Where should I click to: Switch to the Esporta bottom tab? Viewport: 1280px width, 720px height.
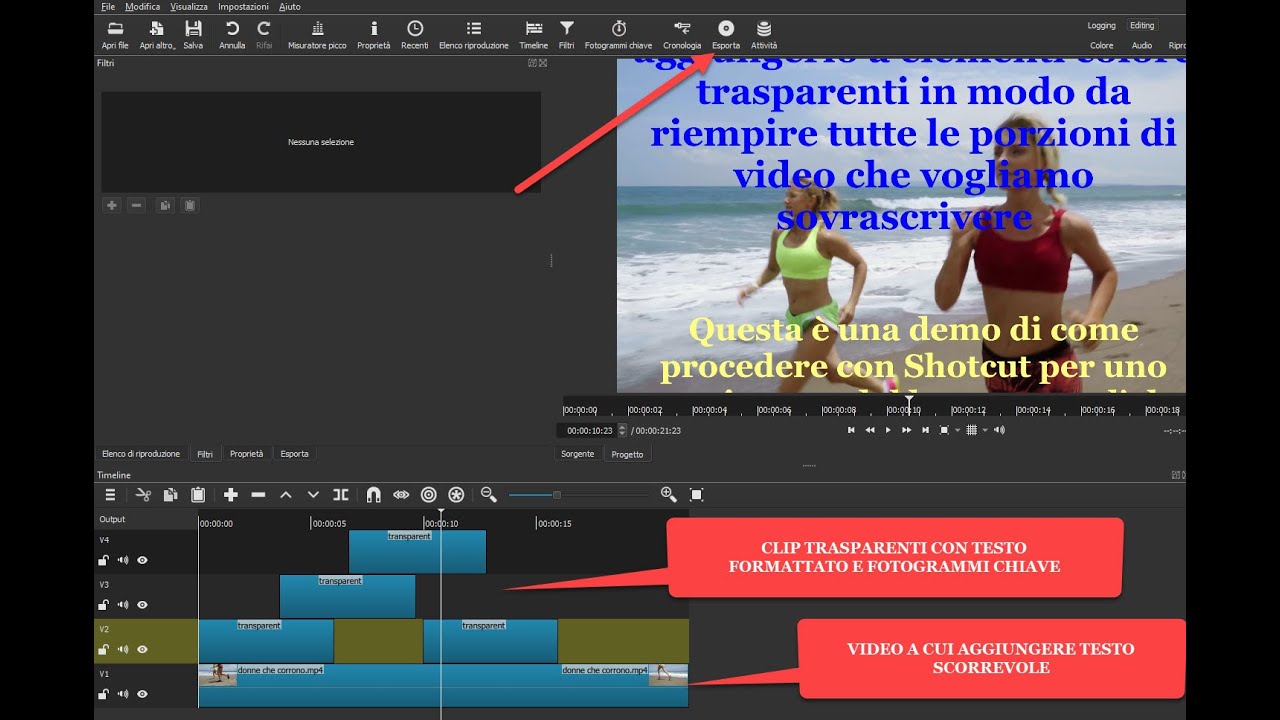click(x=294, y=454)
